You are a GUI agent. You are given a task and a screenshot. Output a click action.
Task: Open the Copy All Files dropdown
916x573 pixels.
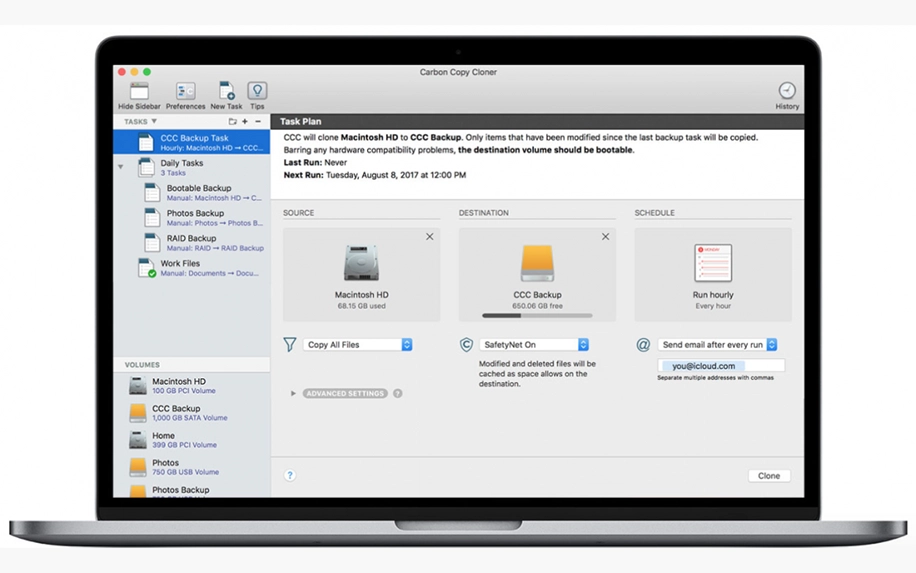pyautogui.click(x=358, y=345)
